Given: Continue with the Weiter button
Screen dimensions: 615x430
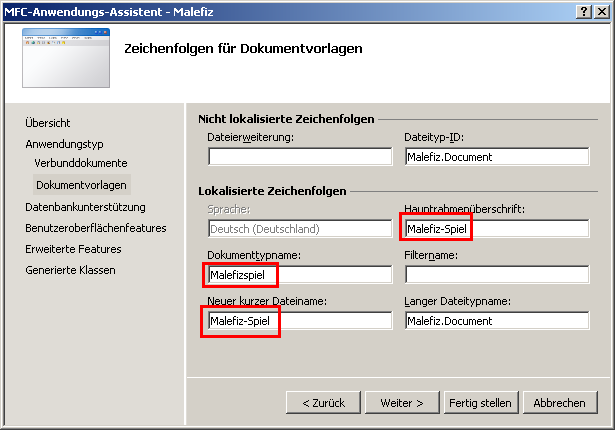Looking at the screenshot, I should [x=402, y=403].
